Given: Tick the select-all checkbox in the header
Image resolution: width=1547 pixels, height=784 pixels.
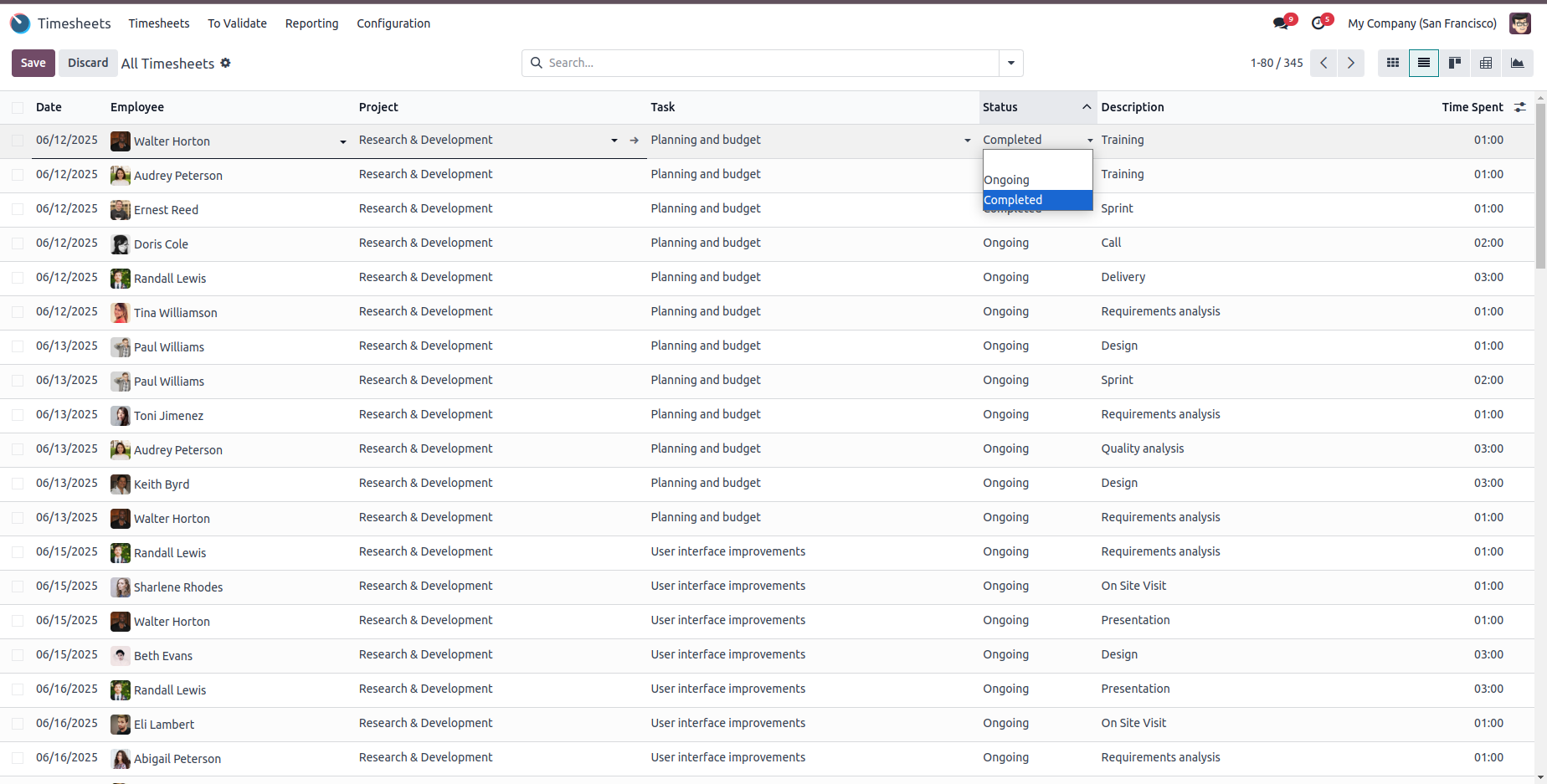Looking at the screenshot, I should click(18, 107).
